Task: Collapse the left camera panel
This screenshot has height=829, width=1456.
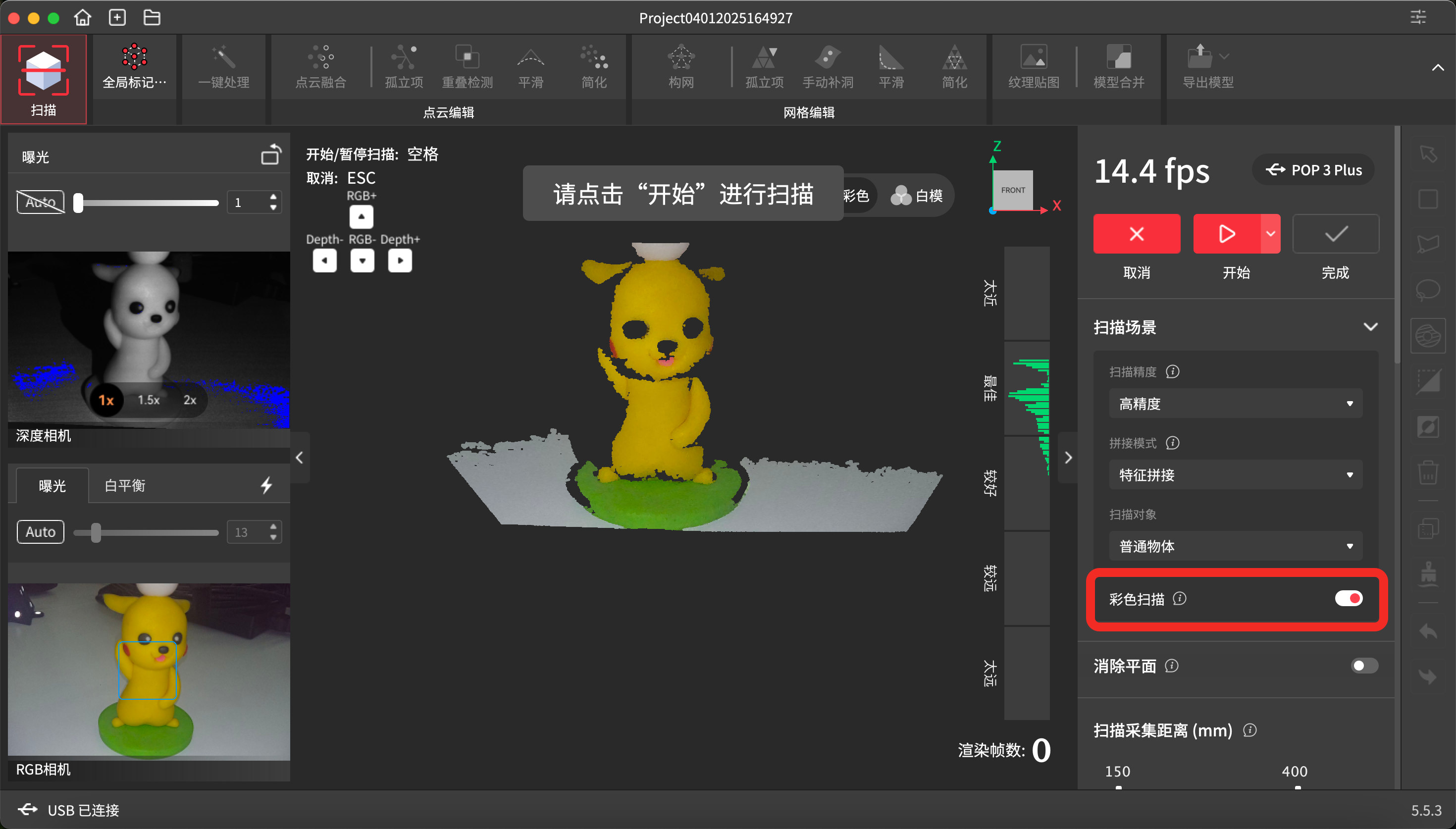Action: point(300,457)
